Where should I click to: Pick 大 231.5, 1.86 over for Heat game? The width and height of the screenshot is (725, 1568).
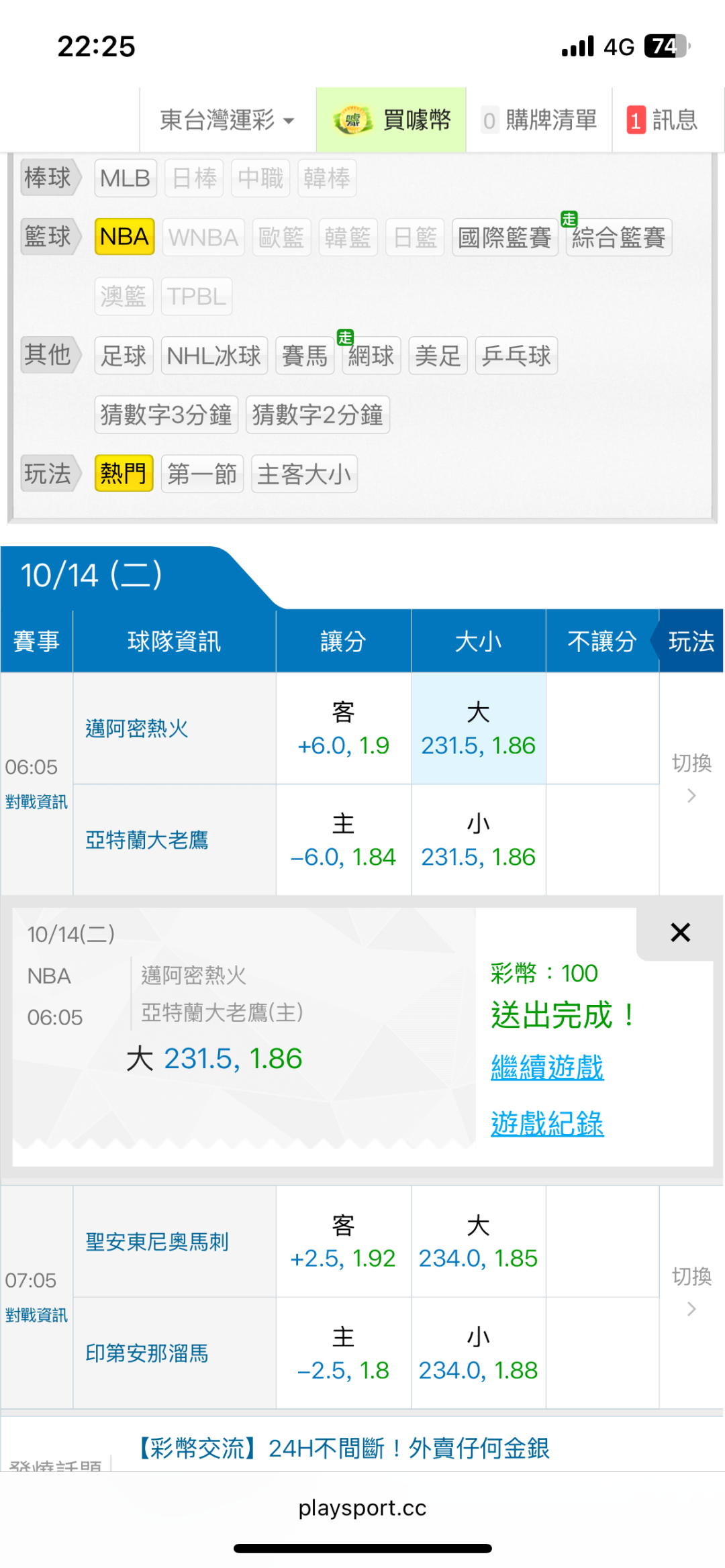point(479,729)
